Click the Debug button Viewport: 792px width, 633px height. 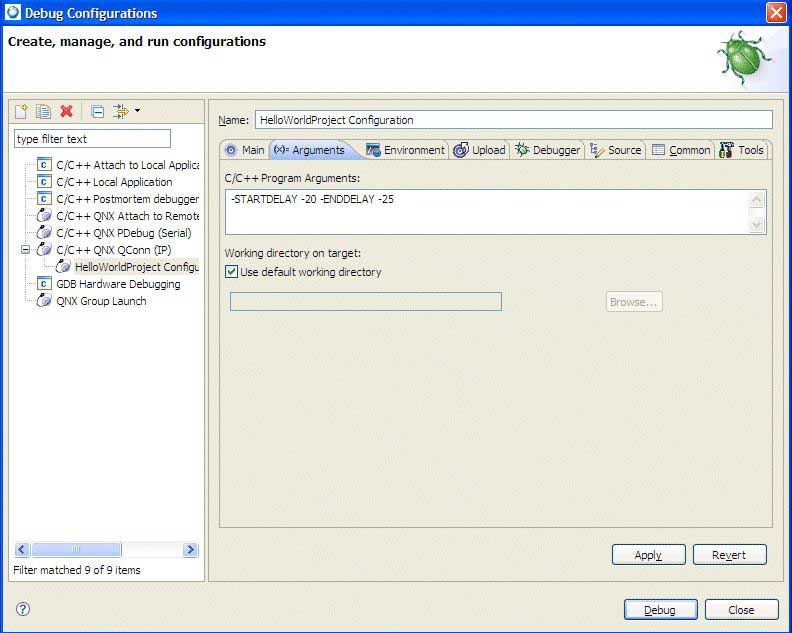click(x=660, y=610)
